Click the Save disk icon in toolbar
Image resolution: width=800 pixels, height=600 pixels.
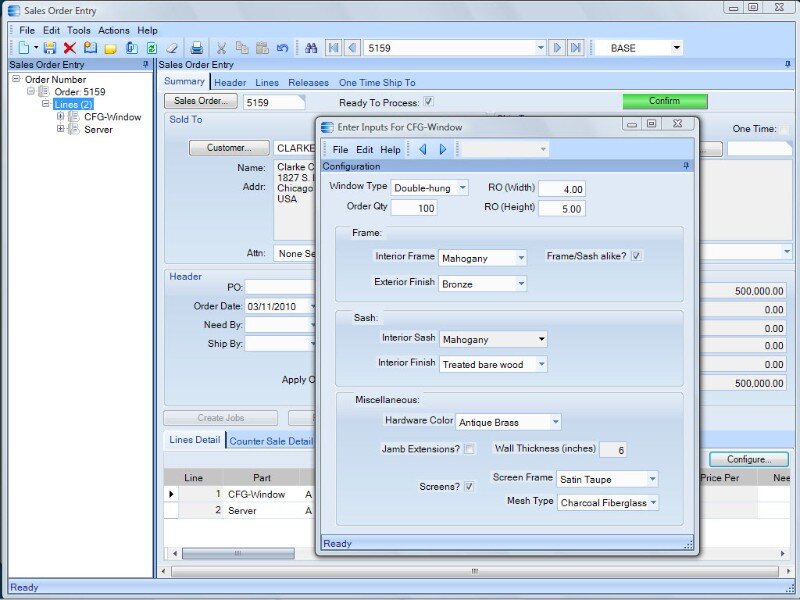50,48
